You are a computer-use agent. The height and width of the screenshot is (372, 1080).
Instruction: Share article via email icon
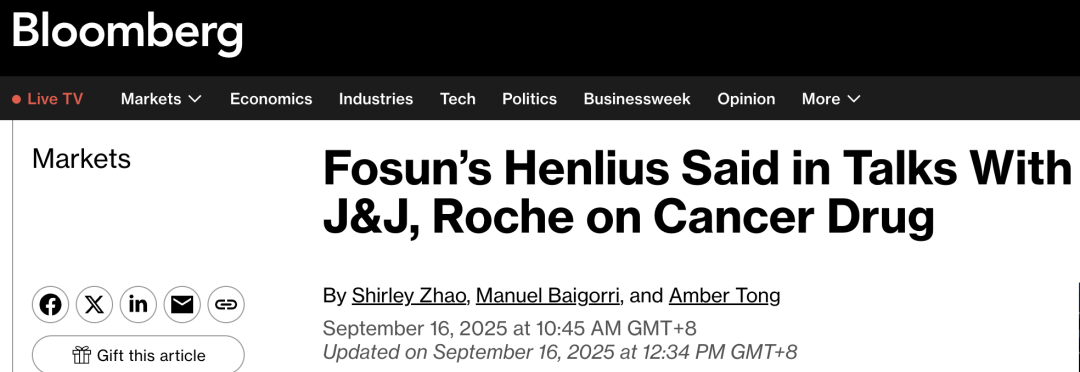click(182, 304)
